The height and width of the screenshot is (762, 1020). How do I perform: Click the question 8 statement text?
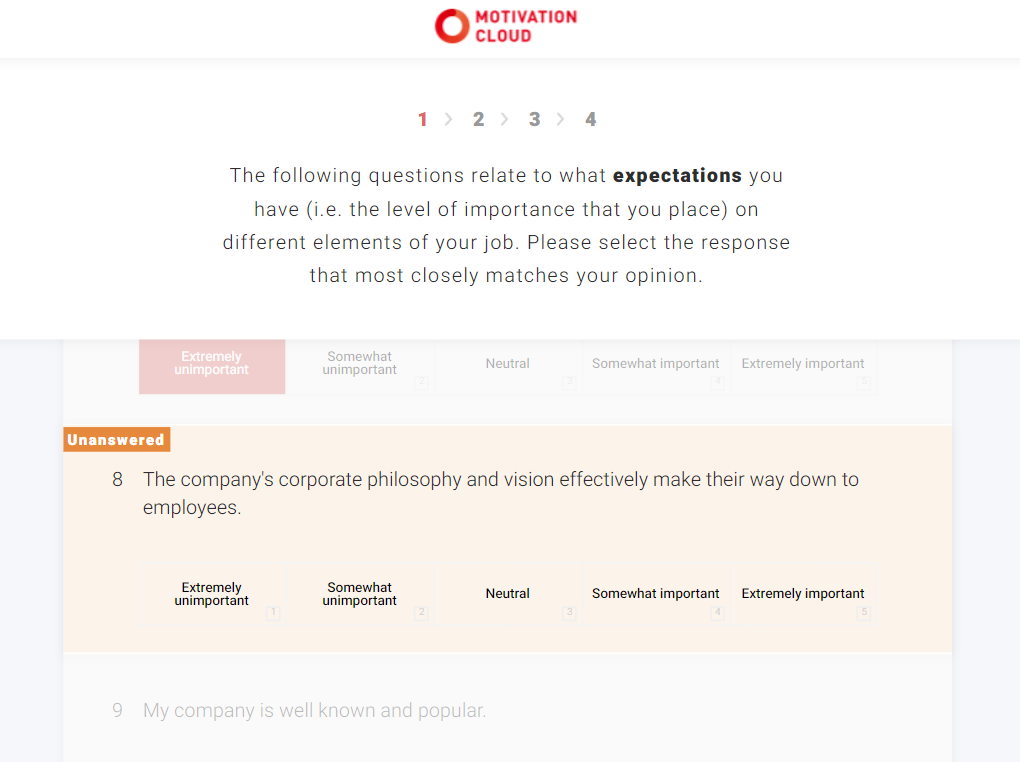click(x=500, y=493)
